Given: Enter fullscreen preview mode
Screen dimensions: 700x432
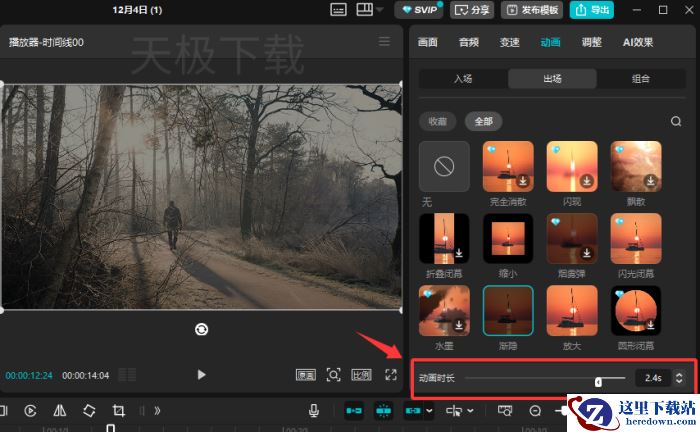Looking at the screenshot, I should tap(391, 375).
